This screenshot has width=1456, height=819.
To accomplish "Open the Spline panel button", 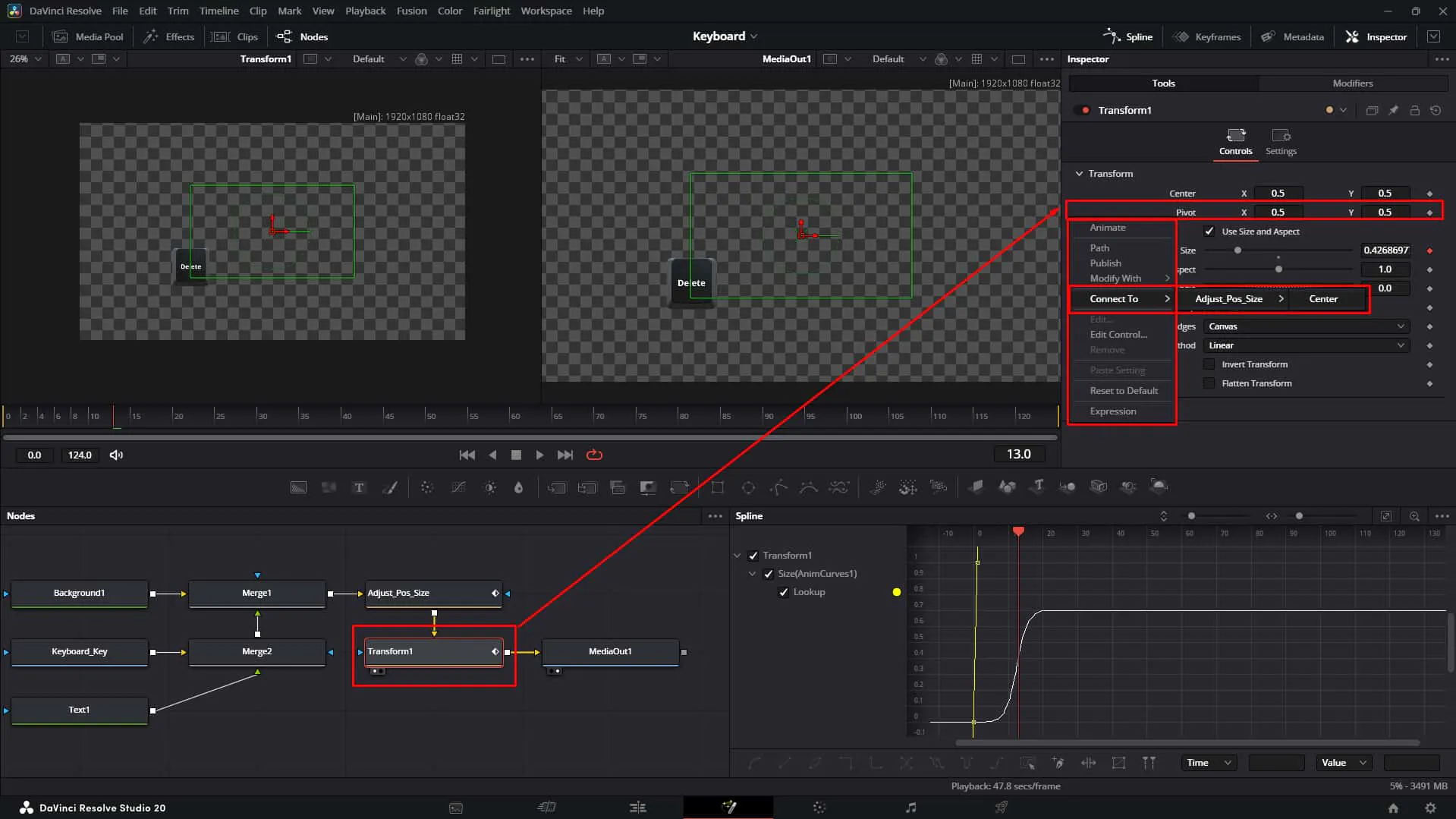I will [1127, 36].
